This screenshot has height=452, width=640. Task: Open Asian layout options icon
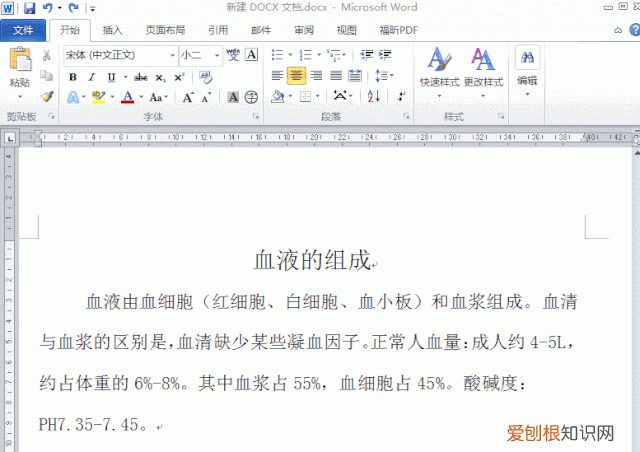click(x=340, y=96)
